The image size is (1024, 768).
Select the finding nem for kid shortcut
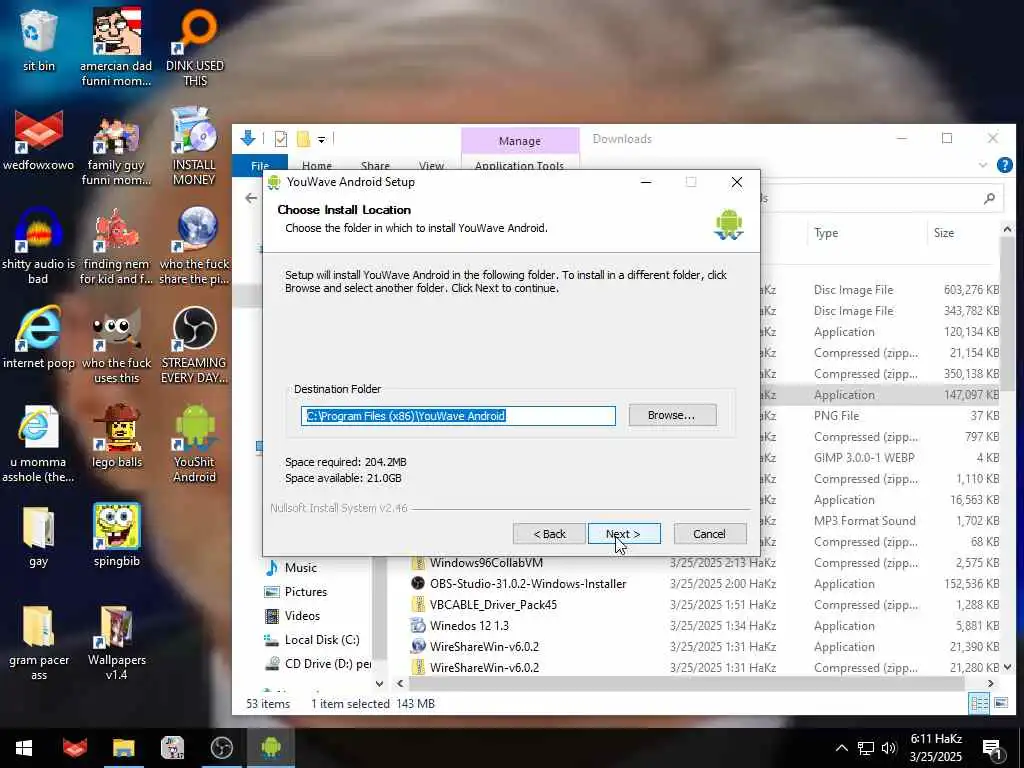pyautogui.click(x=116, y=246)
